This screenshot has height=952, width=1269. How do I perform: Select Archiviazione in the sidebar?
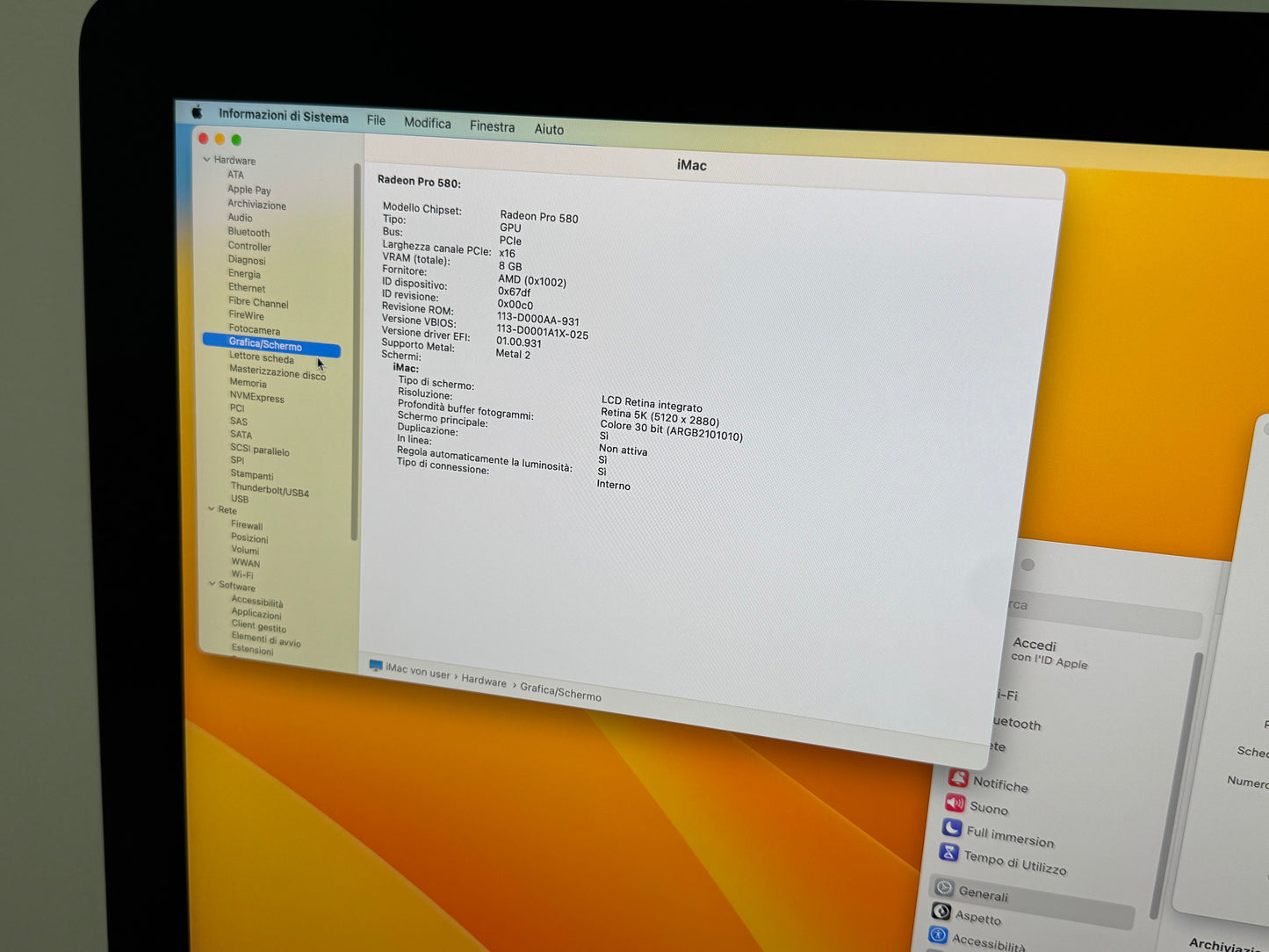coord(256,205)
